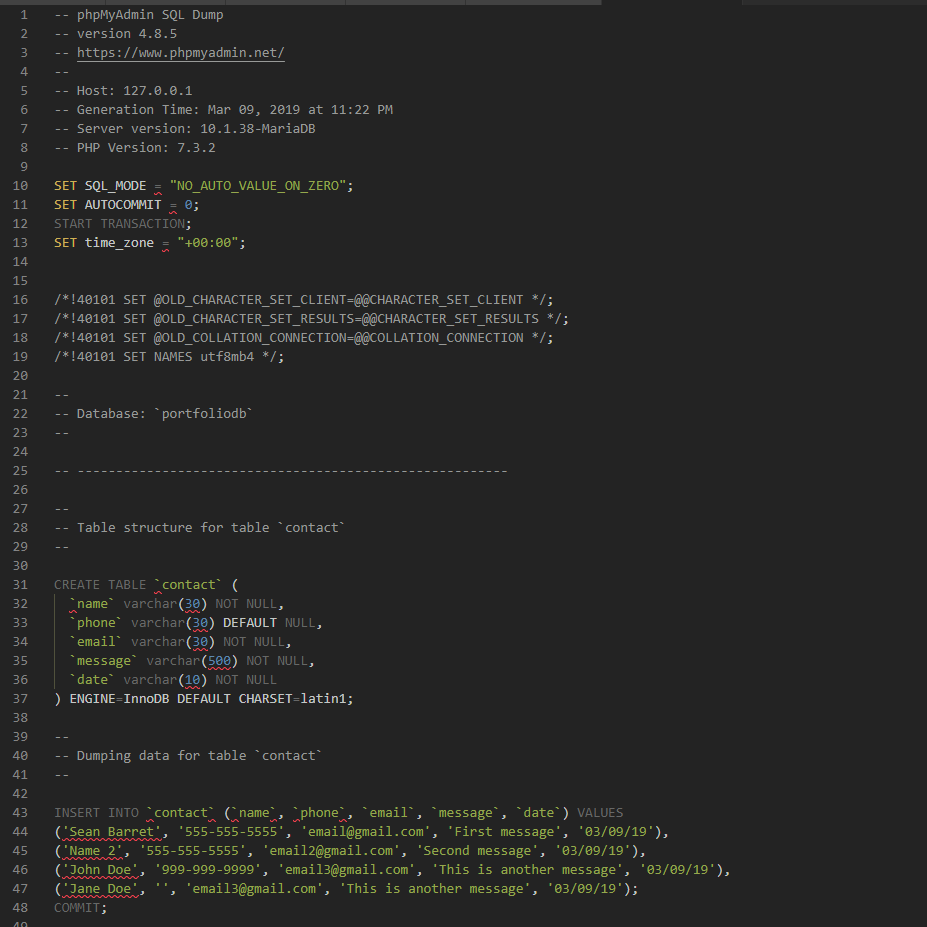Click the Generation Time comment line
This screenshot has height=927, width=927.
coord(223,109)
